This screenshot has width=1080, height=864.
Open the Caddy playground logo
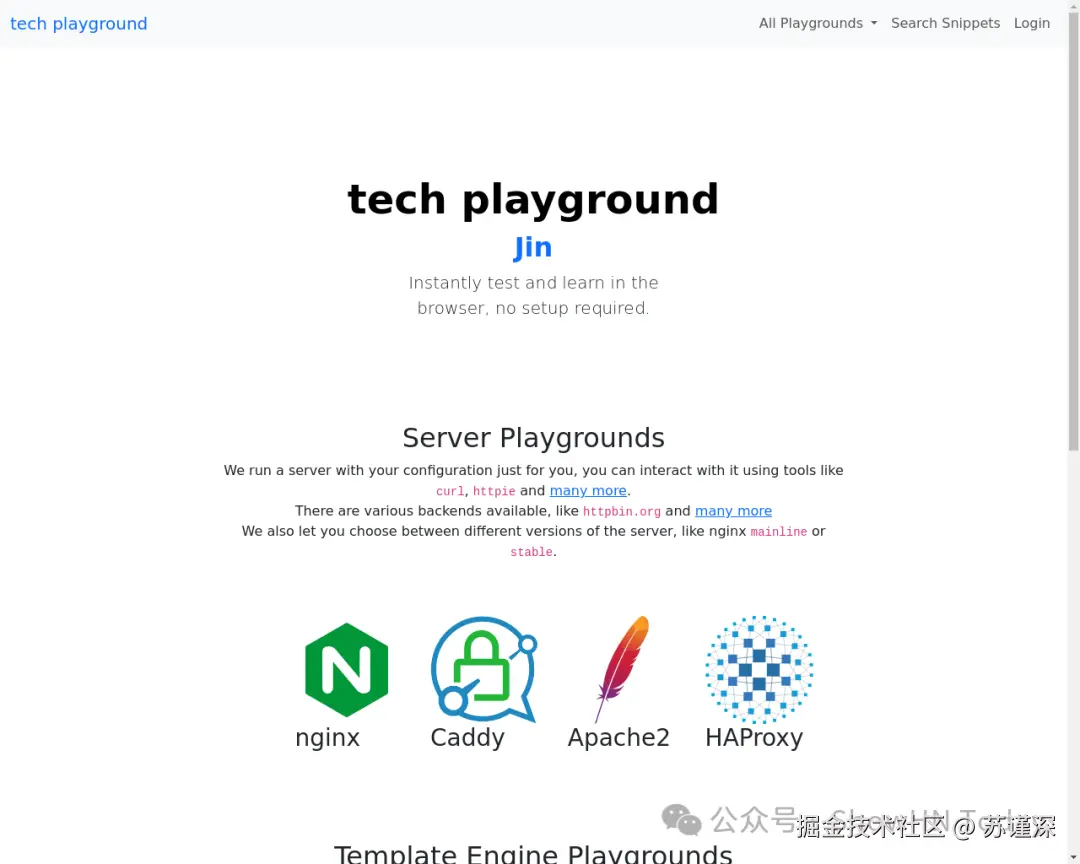pyautogui.click(x=484, y=670)
